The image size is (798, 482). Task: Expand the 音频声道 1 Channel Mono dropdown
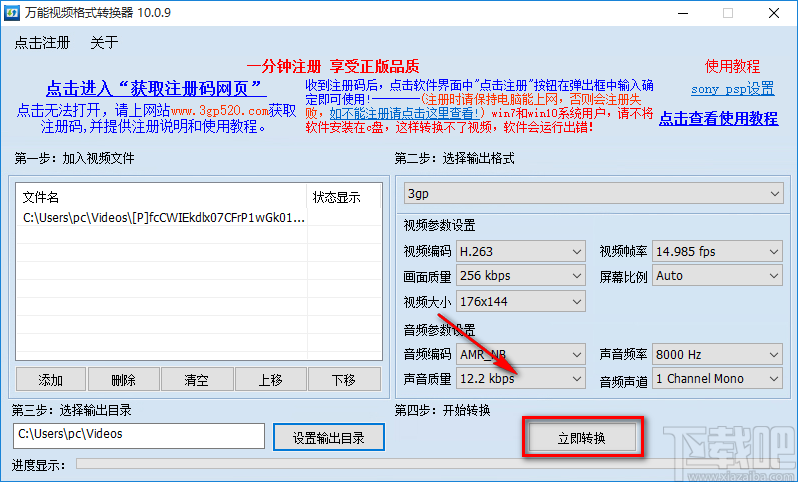coord(718,379)
